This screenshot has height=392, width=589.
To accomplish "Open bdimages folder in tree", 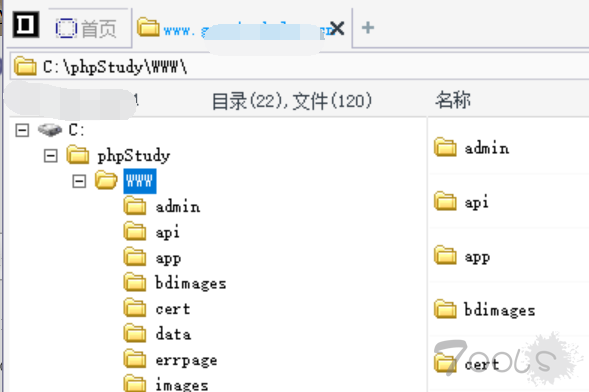I will click(x=191, y=283).
